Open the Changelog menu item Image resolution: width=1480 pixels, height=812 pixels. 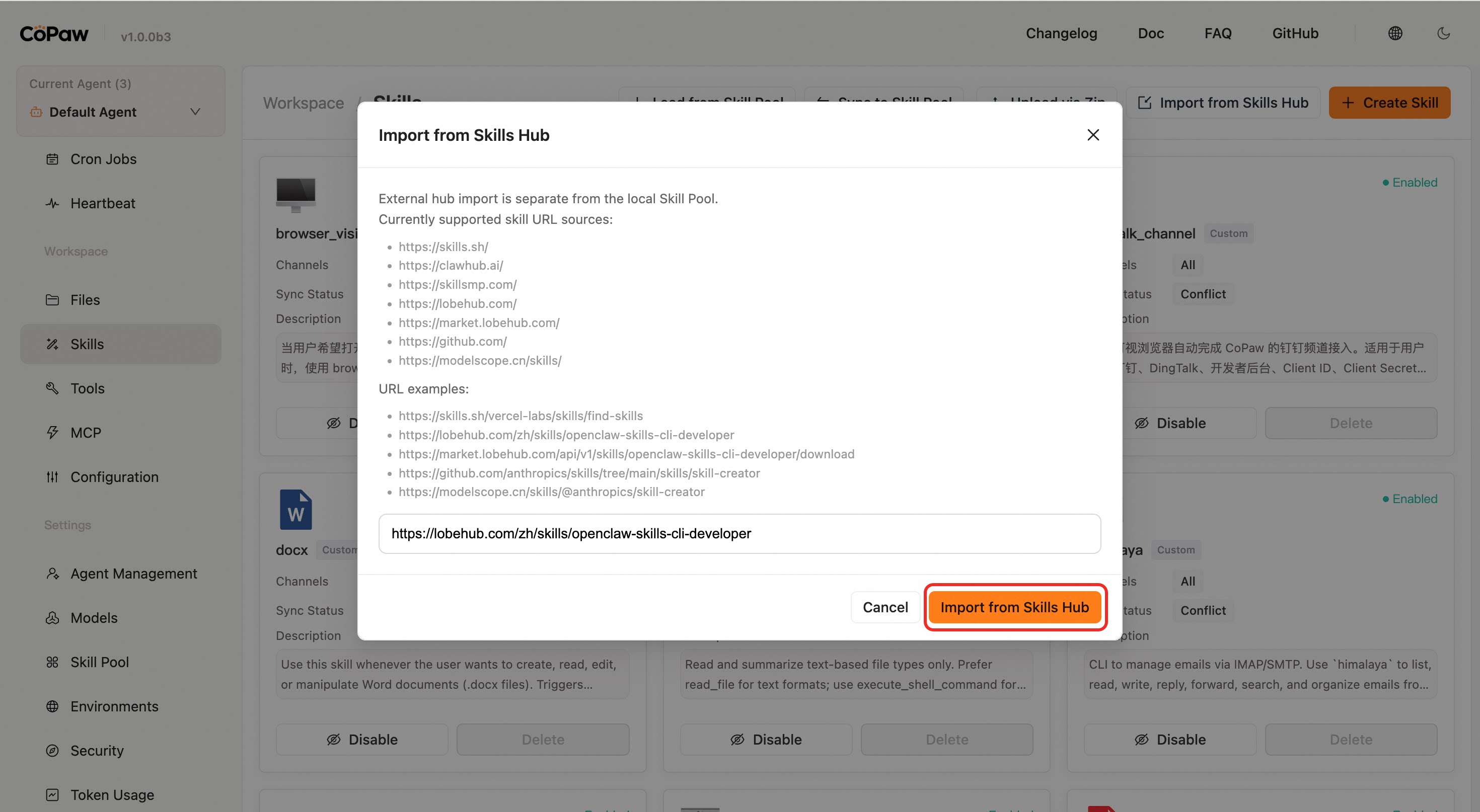click(x=1061, y=33)
